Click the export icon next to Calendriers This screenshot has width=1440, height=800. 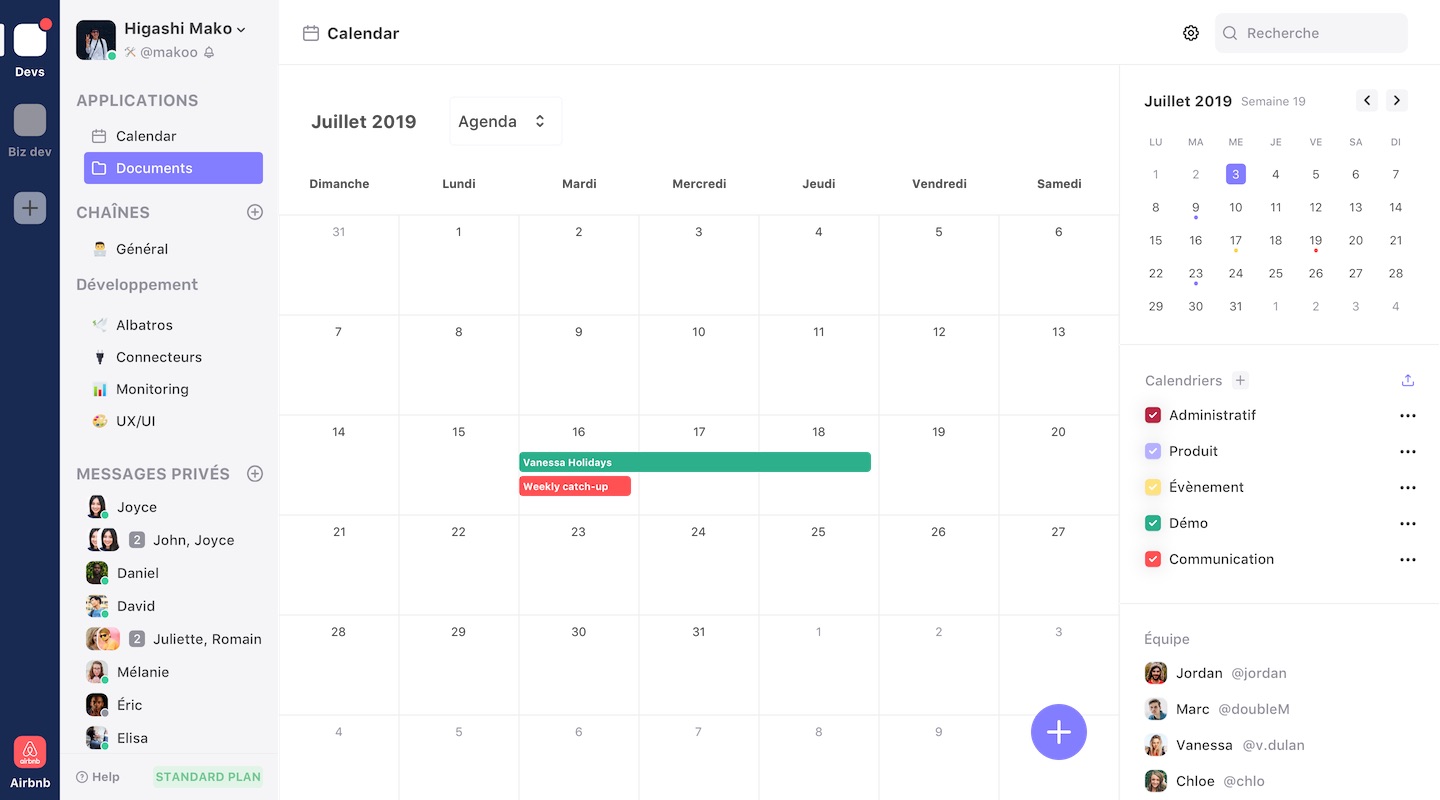(1407, 380)
